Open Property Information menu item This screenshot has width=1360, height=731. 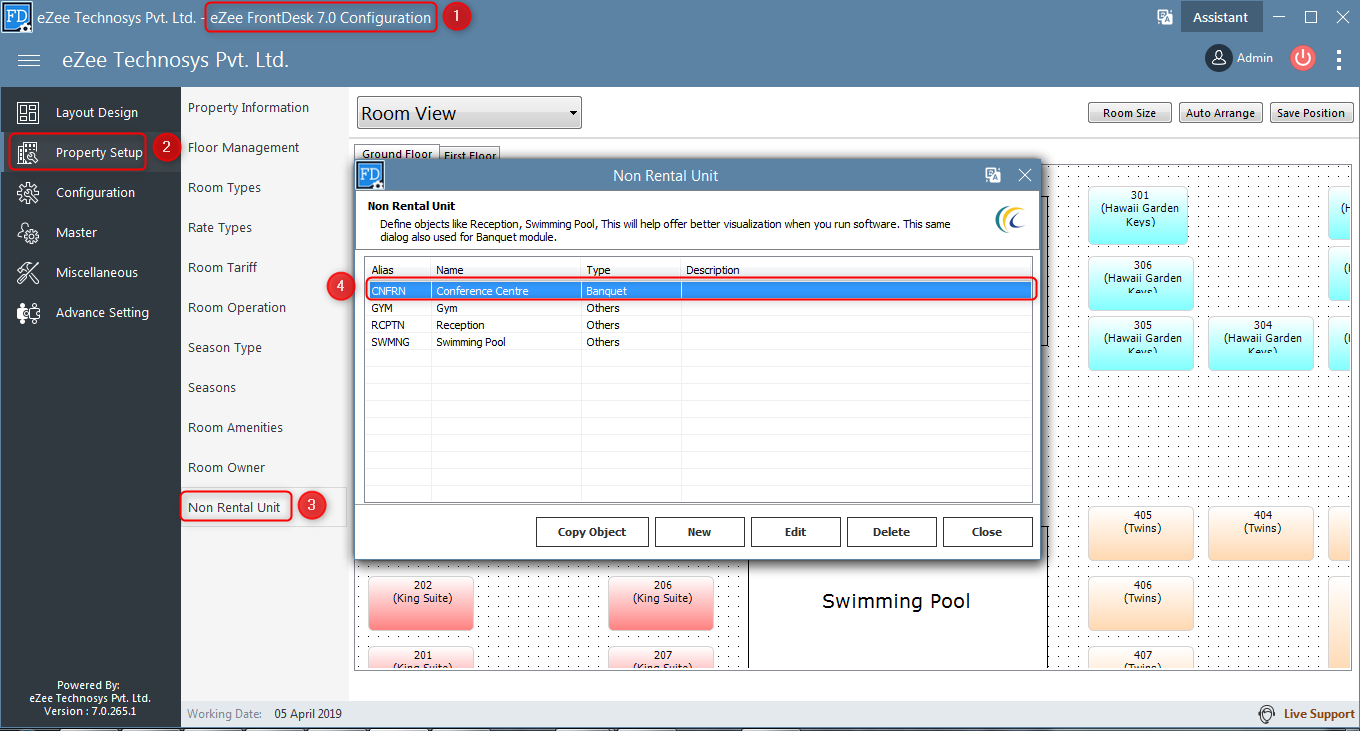click(249, 108)
